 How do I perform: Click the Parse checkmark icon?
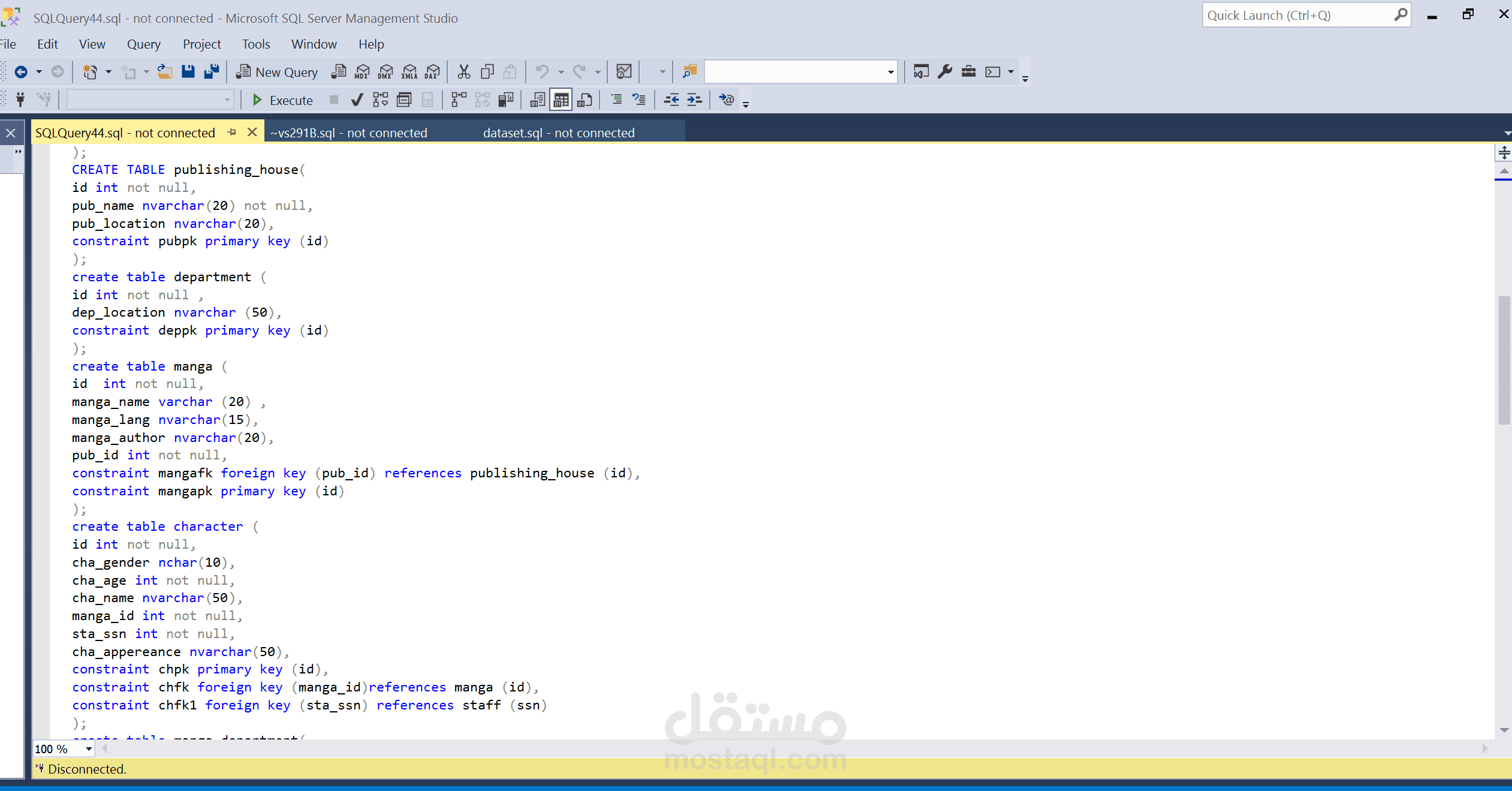tap(357, 100)
